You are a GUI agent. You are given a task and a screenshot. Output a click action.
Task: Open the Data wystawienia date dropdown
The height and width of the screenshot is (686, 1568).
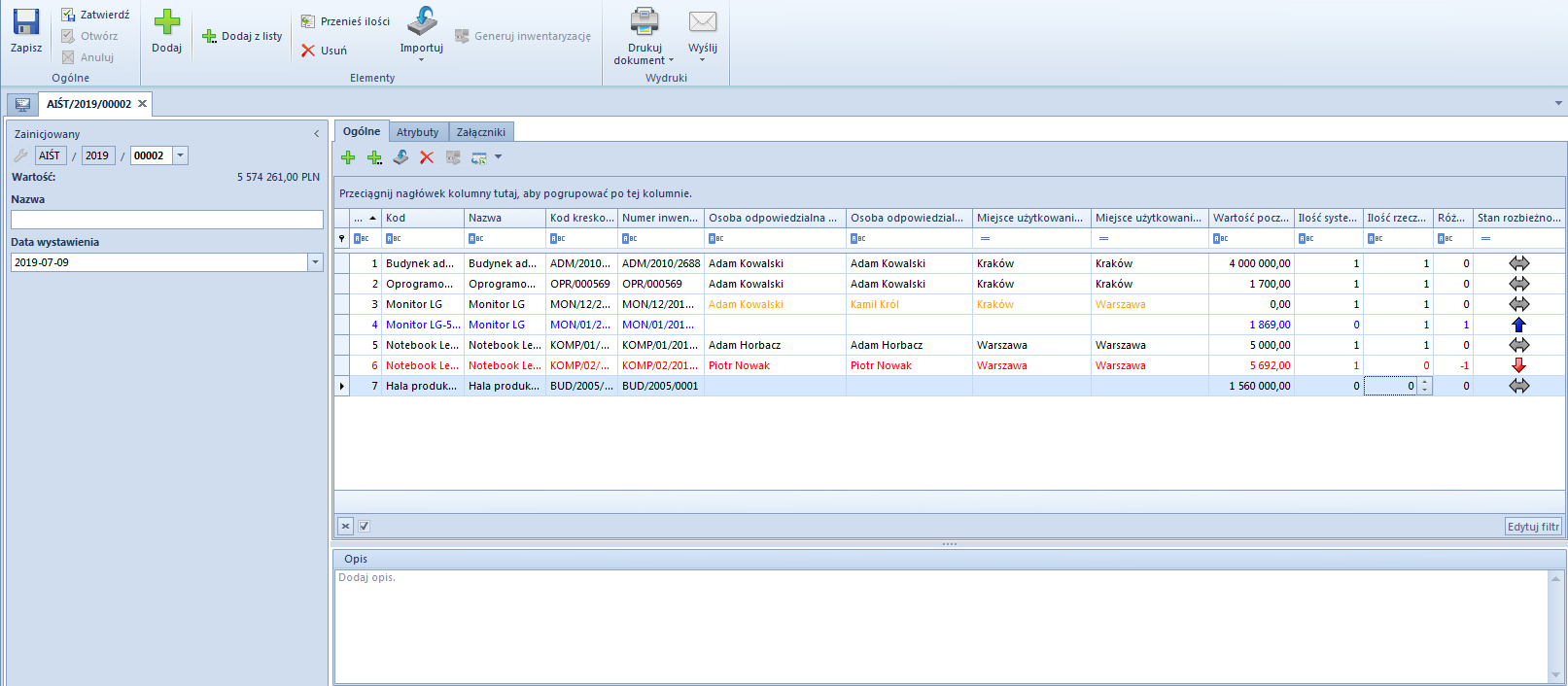[x=315, y=262]
